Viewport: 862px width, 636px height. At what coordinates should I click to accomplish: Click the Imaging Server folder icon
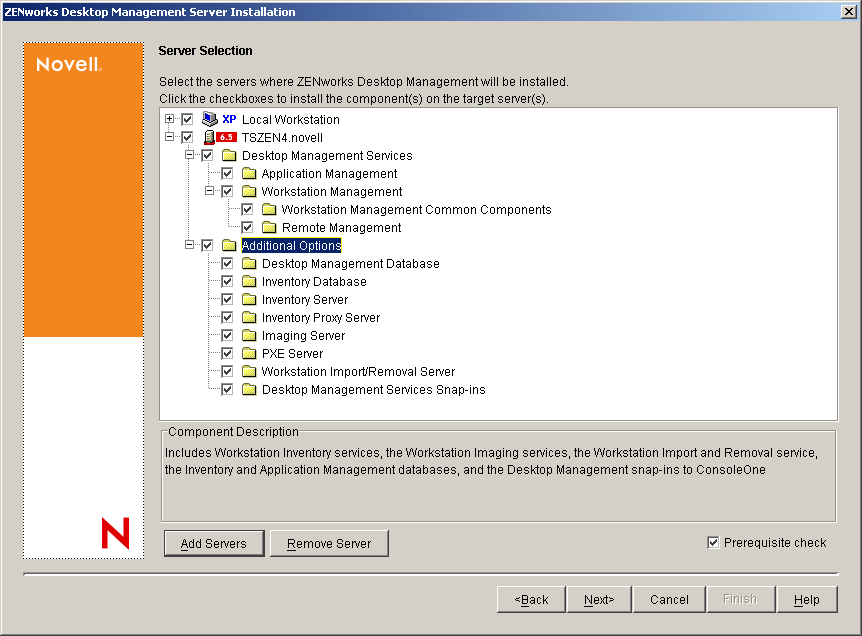249,335
